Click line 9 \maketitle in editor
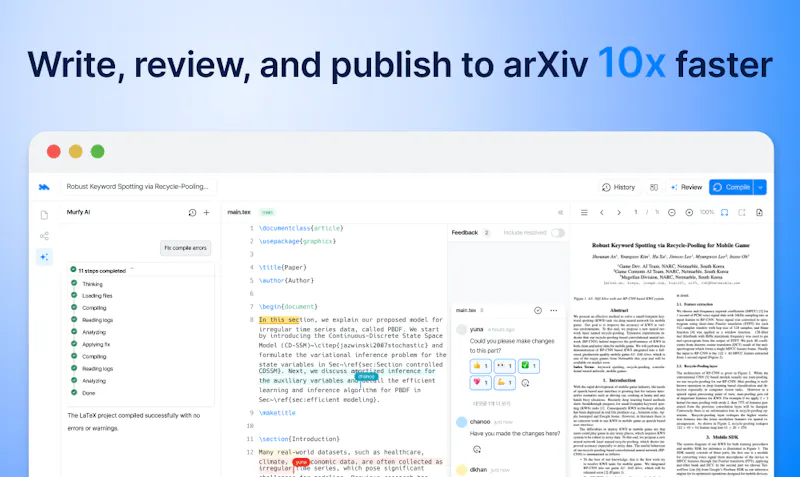Viewport: 800px width, 477px height. [x=277, y=413]
